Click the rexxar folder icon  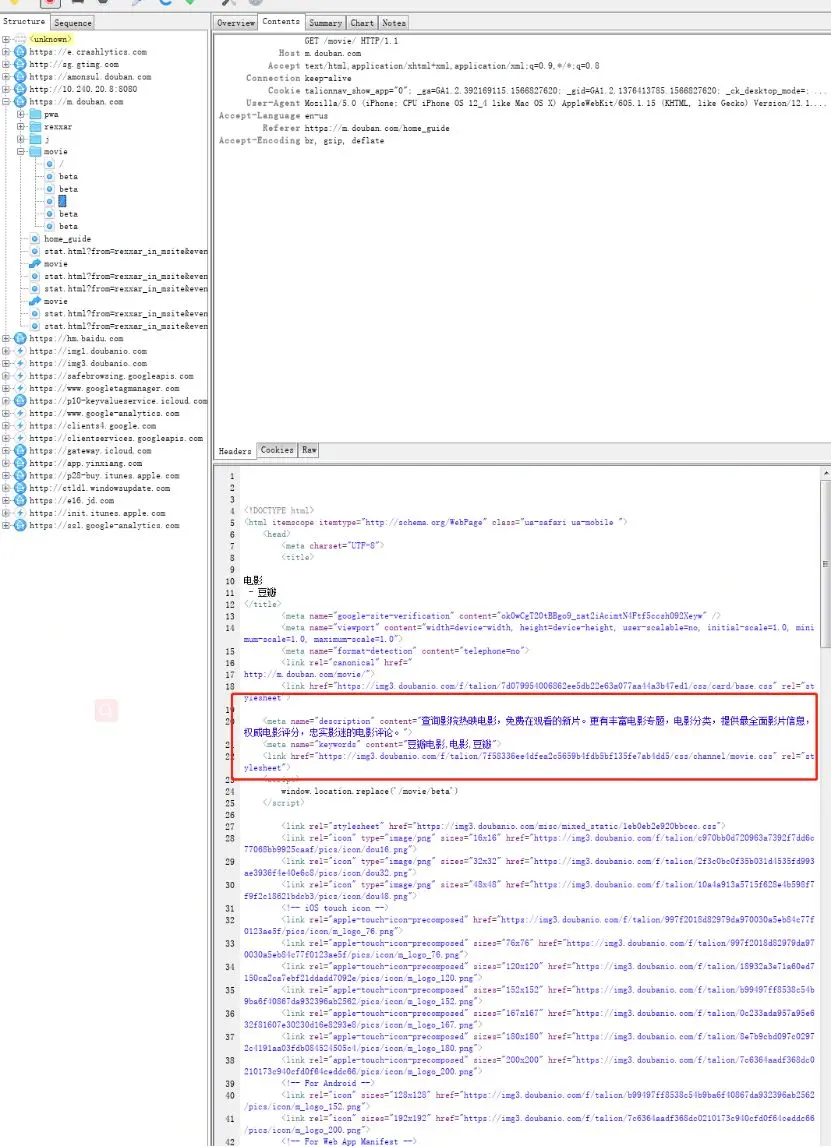pyautogui.click(x=34, y=127)
